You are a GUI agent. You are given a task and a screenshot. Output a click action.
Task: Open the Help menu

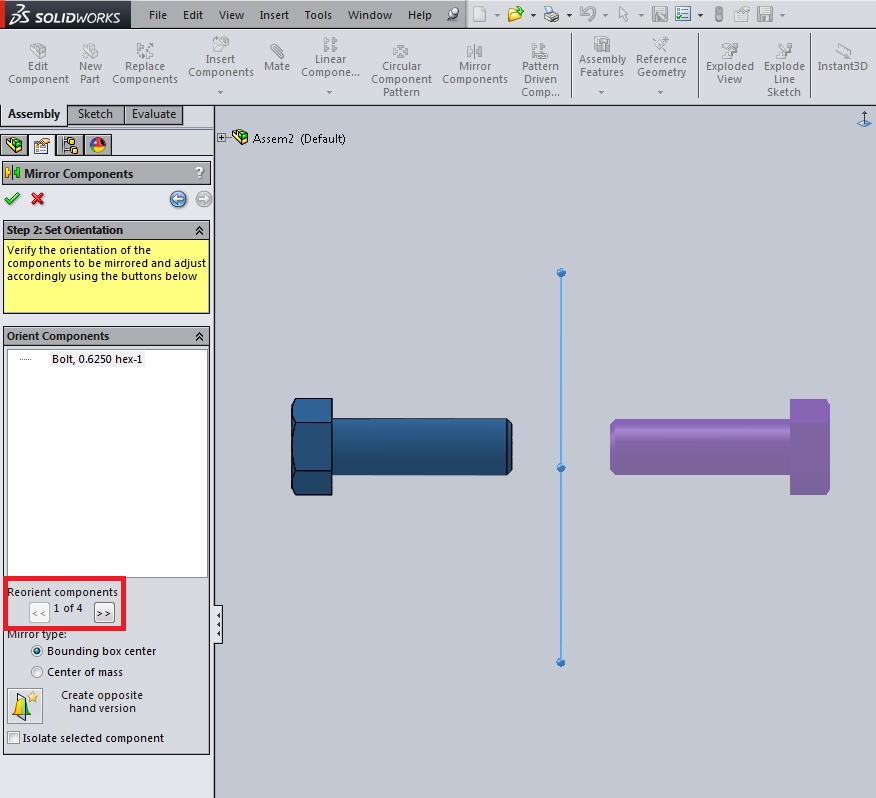(420, 15)
